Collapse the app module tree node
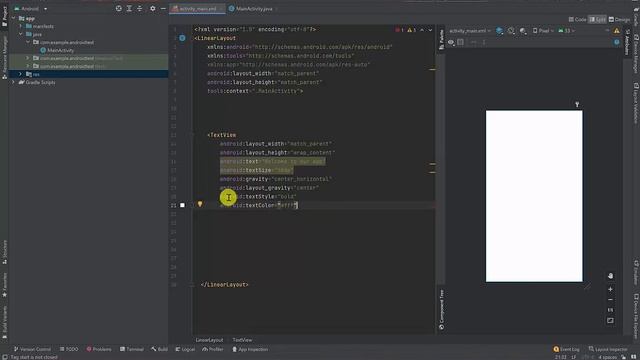 tap(13, 18)
